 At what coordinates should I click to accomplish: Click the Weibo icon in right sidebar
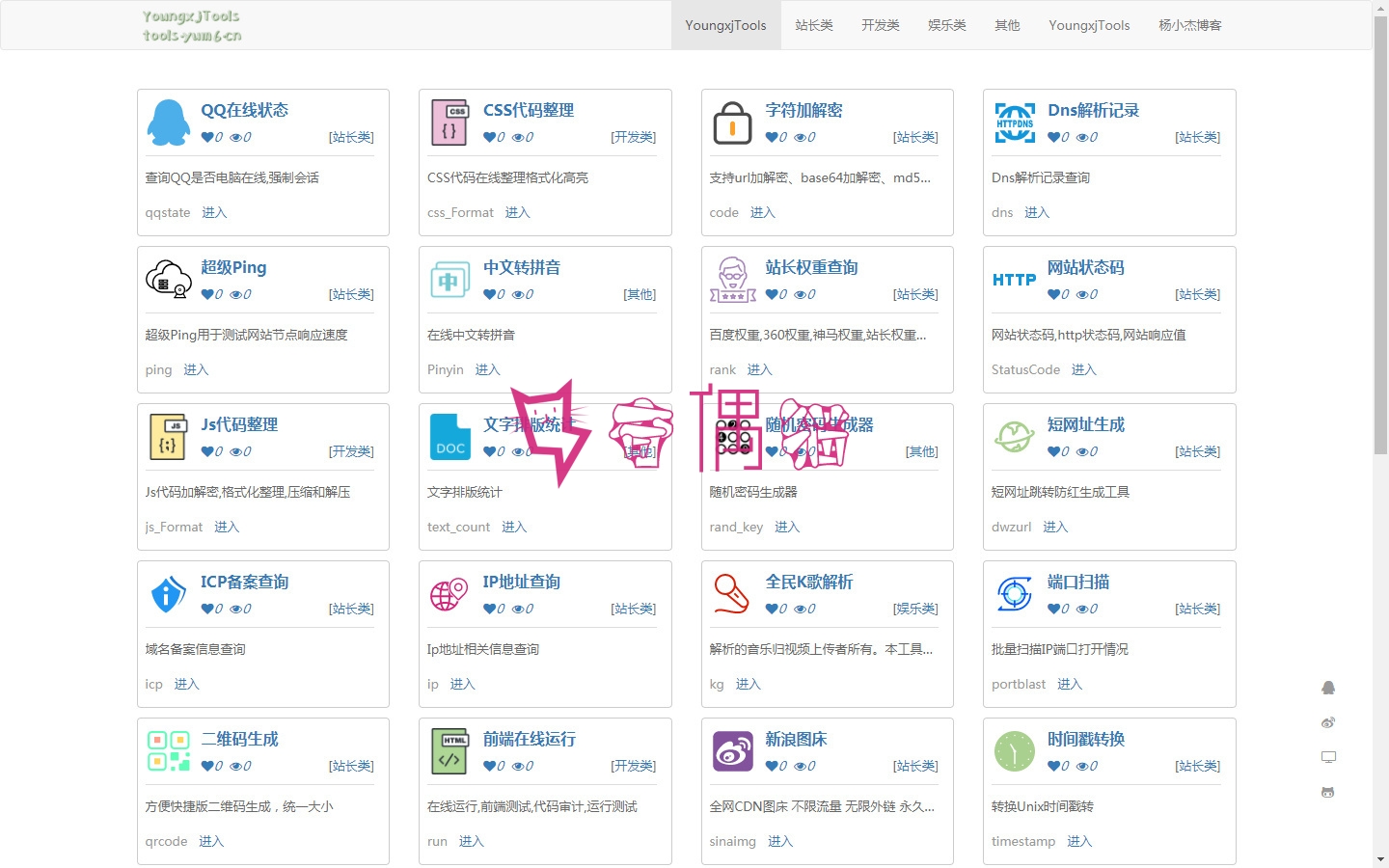(x=1328, y=722)
